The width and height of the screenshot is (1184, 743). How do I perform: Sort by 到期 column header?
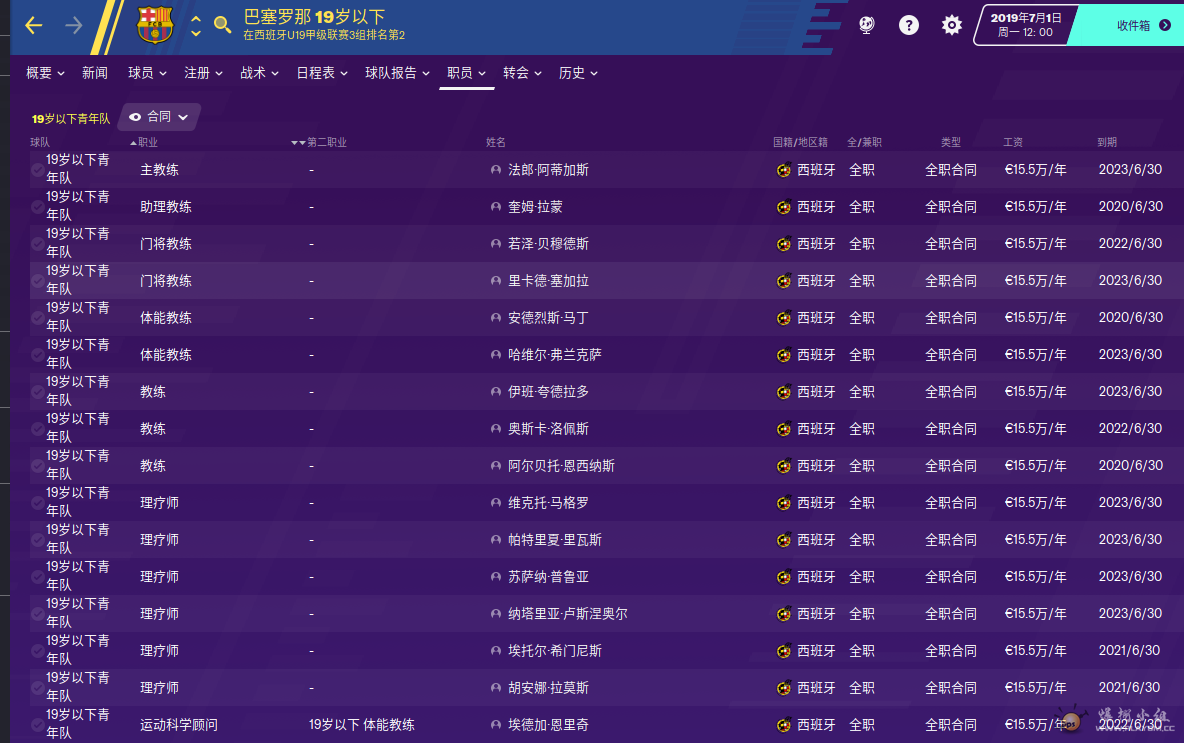tap(1107, 142)
